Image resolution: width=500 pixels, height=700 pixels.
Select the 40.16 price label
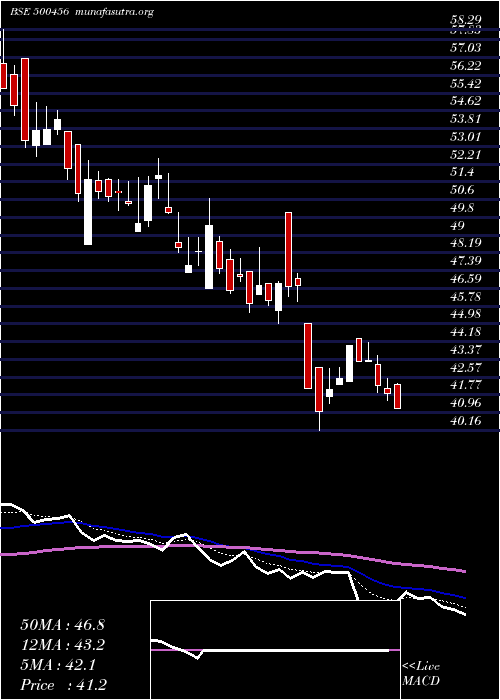pos(466,420)
